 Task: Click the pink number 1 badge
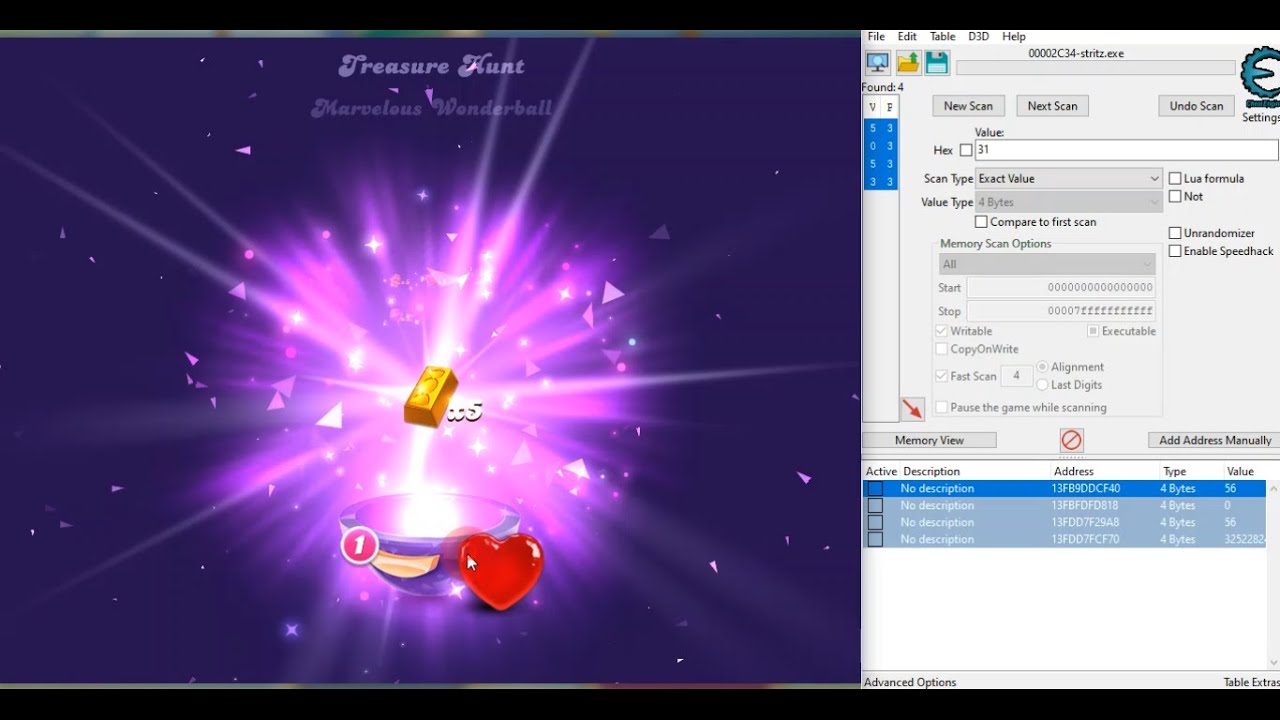358,546
